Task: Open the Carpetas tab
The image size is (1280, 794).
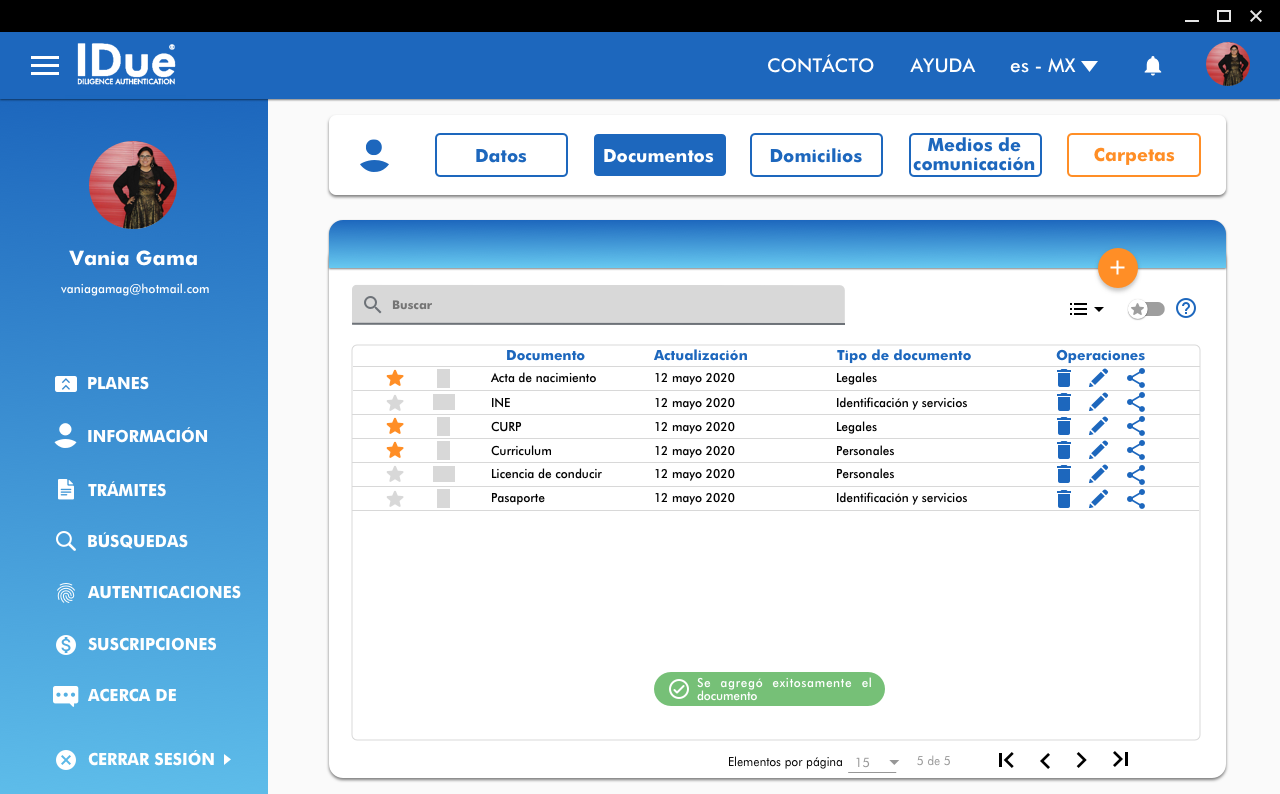Action: click(1133, 155)
